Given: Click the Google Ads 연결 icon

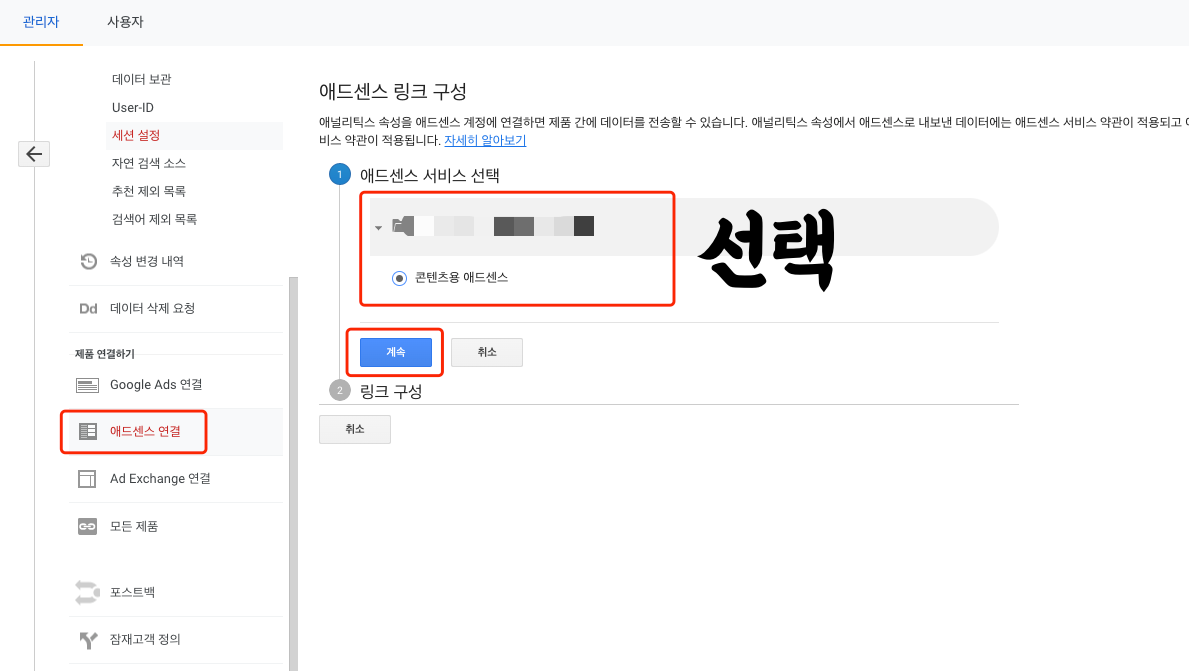Looking at the screenshot, I should pos(85,384).
